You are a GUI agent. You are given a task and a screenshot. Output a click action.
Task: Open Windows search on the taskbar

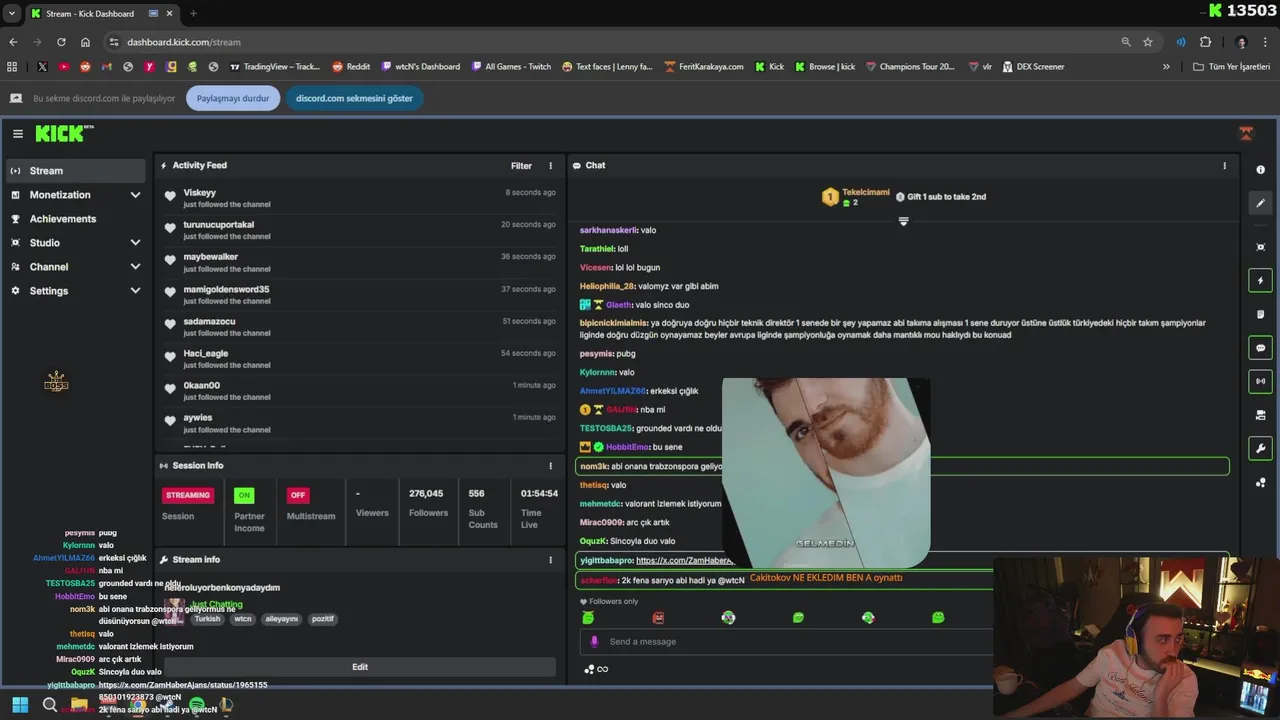click(50, 705)
